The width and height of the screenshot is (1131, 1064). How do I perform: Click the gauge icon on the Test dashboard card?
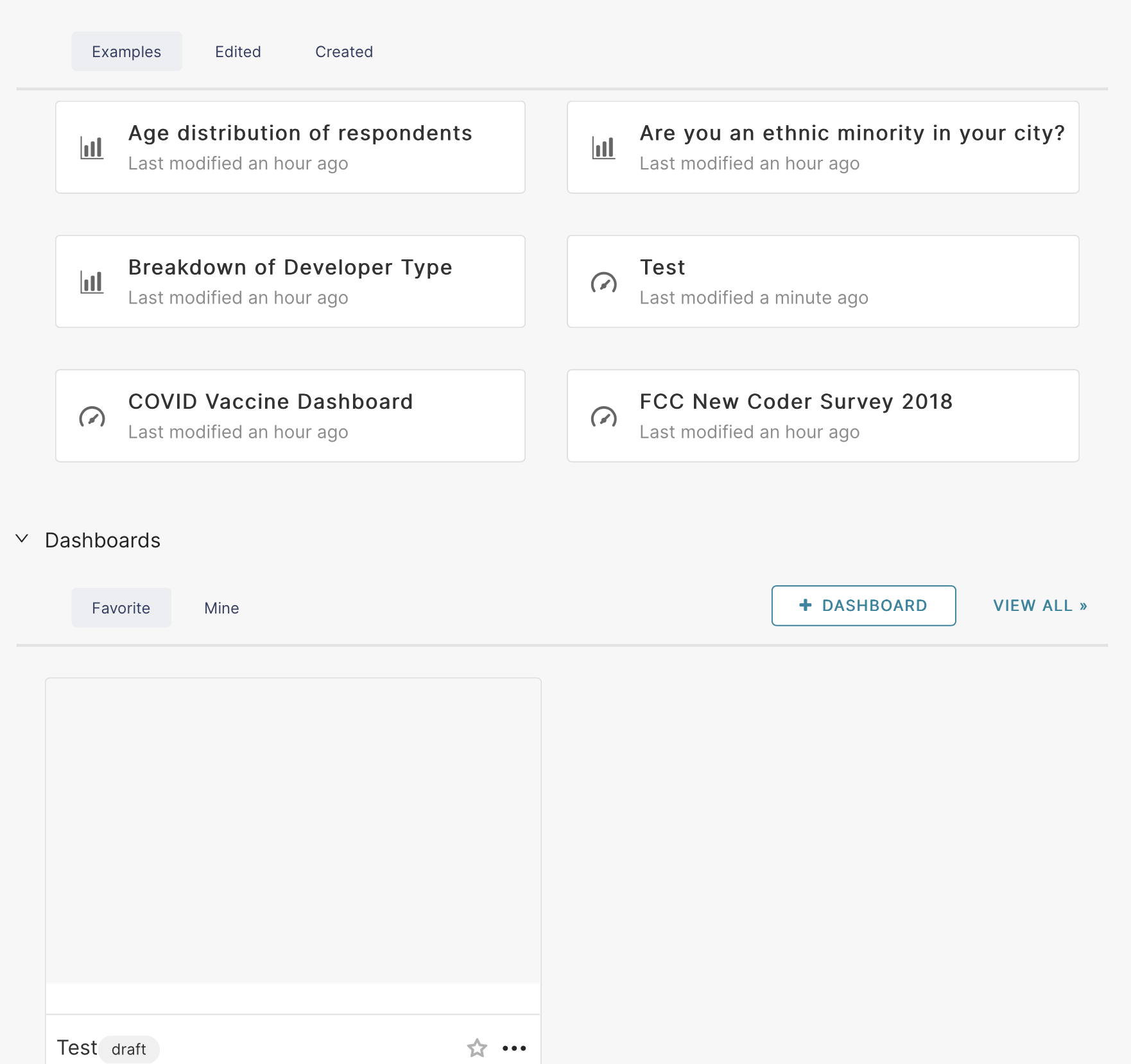pyautogui.click(x=603, y=281)
